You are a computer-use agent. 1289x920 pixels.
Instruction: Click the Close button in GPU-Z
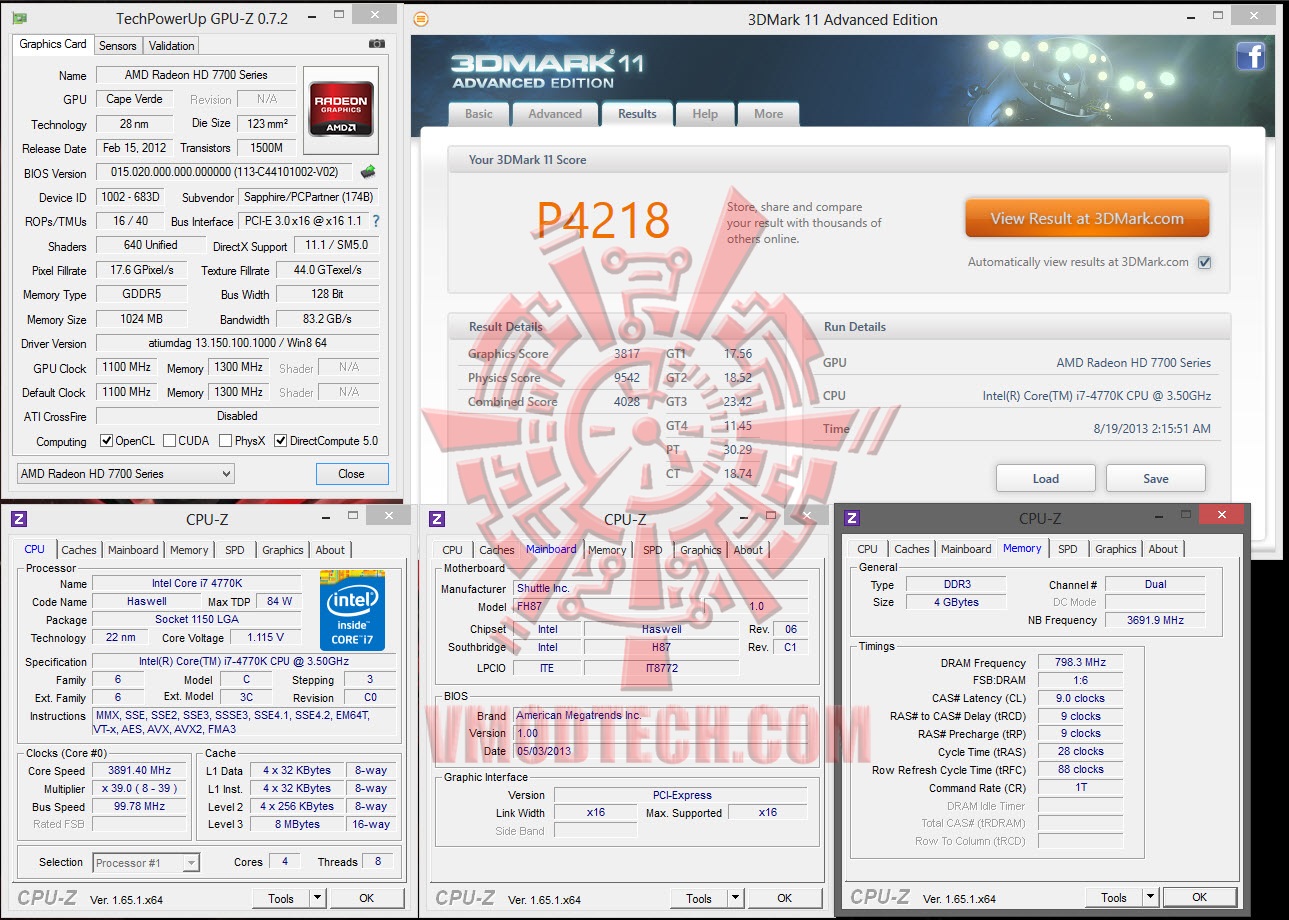pos(352,474)
